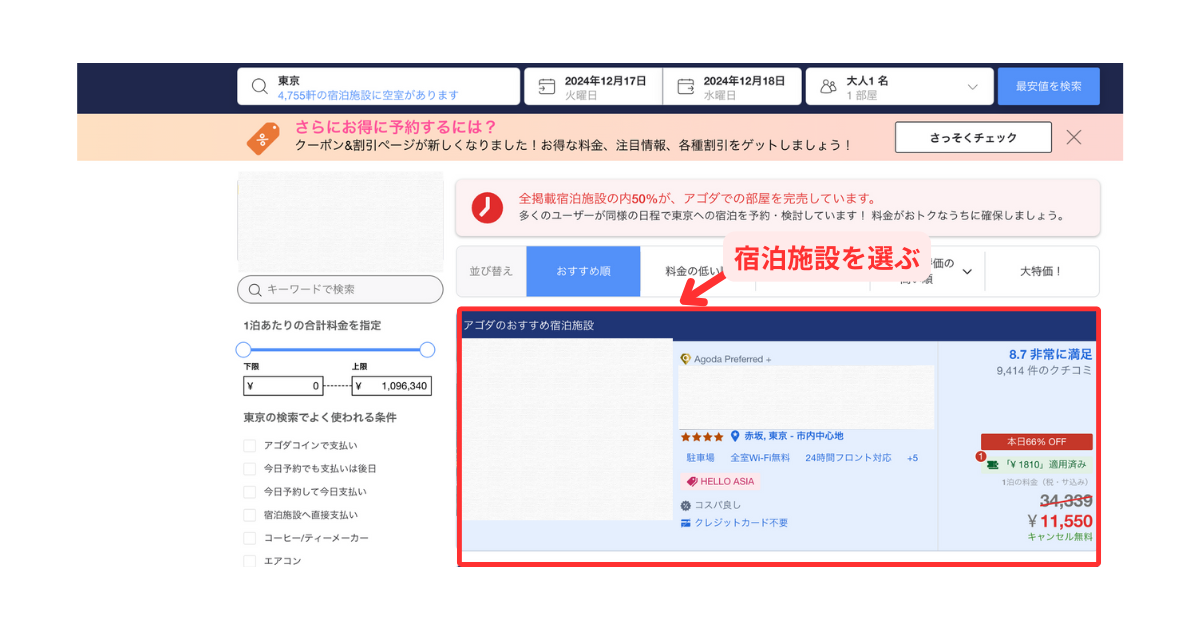The width and height of the screenshot is (1200, 630).
Task: Open 赤坂, 東京 - 市内中心地 location link
Action: click(793, 436)
